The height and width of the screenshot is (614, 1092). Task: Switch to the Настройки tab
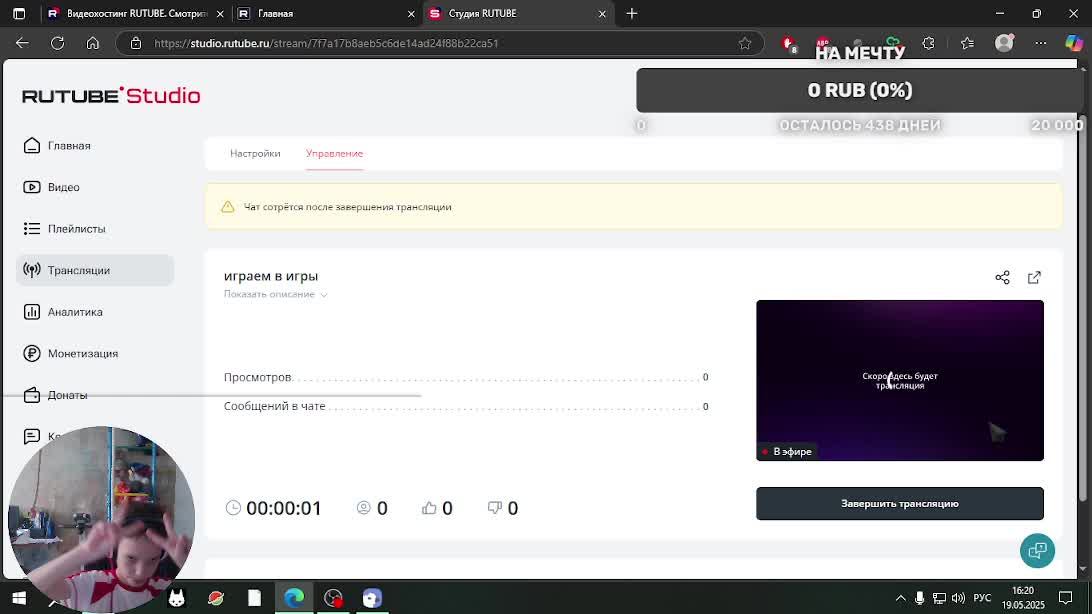(255, 153)
